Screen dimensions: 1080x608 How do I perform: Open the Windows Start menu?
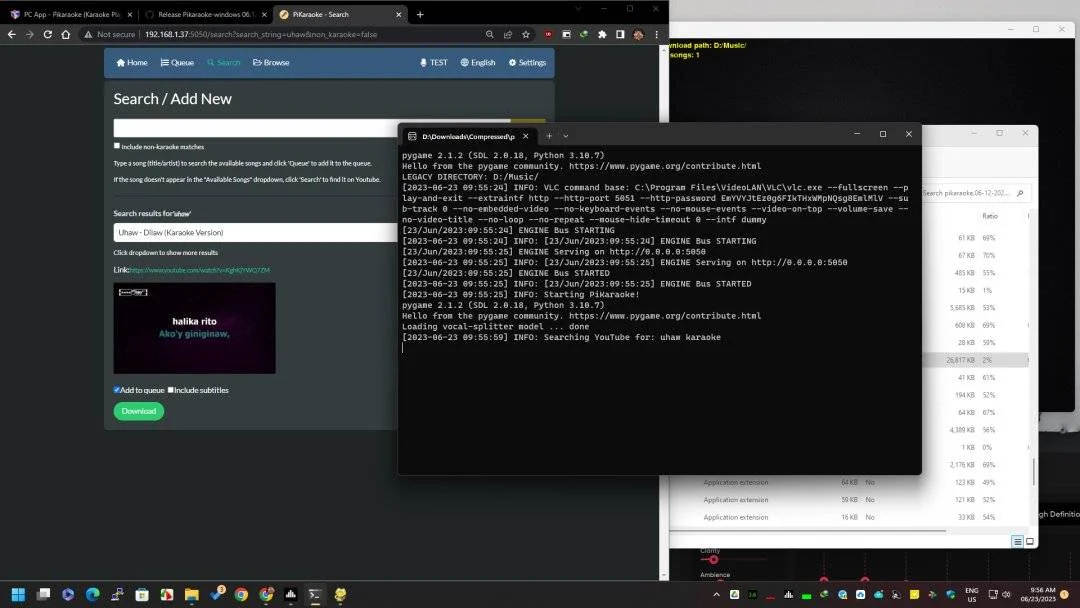[x=19, y=594]
